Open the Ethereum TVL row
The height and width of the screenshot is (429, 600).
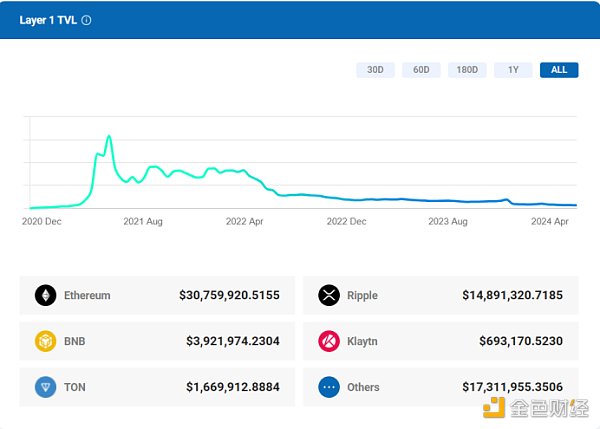158,295
